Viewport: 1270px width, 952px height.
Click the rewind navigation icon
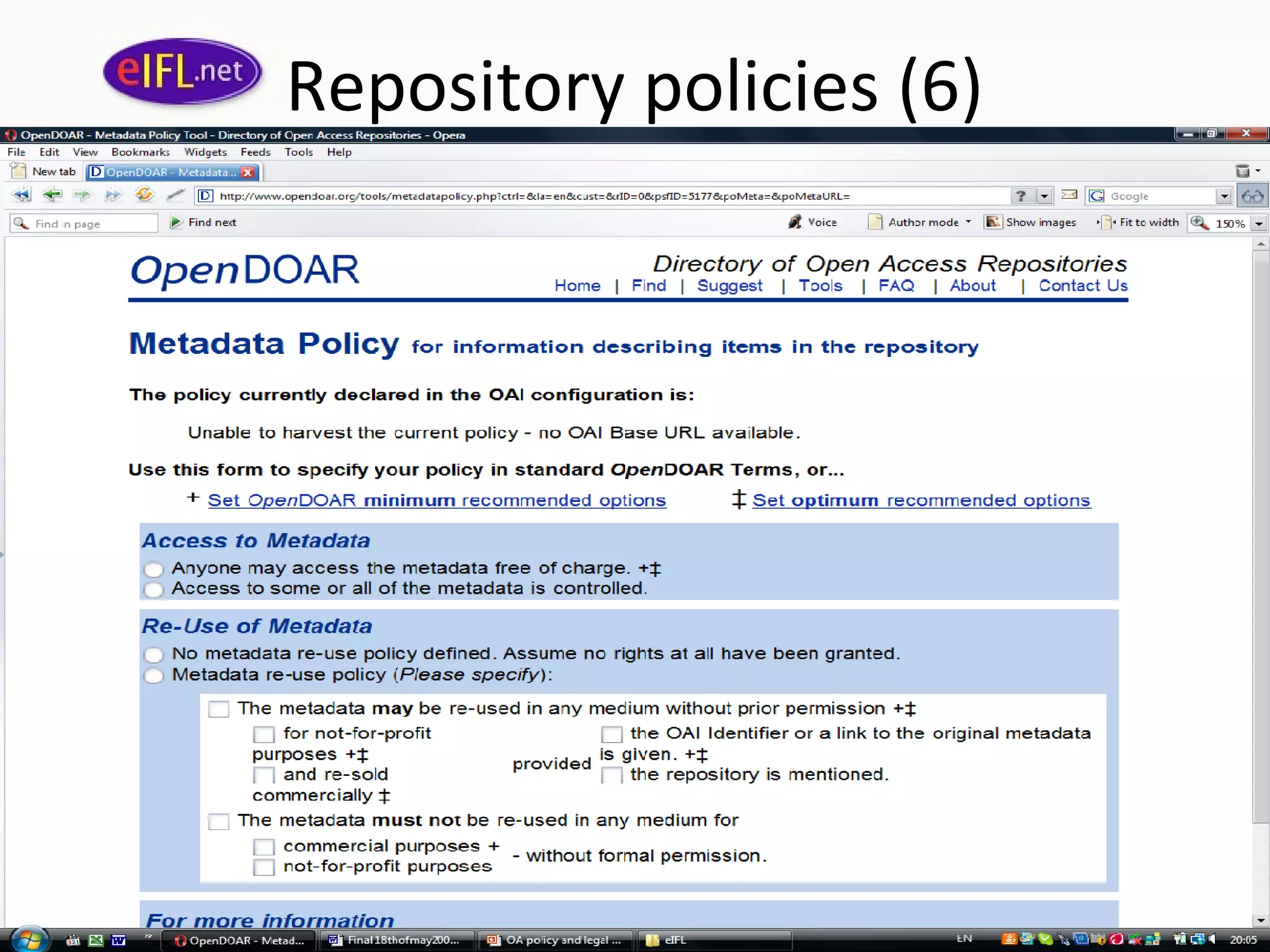pos(22,196)
